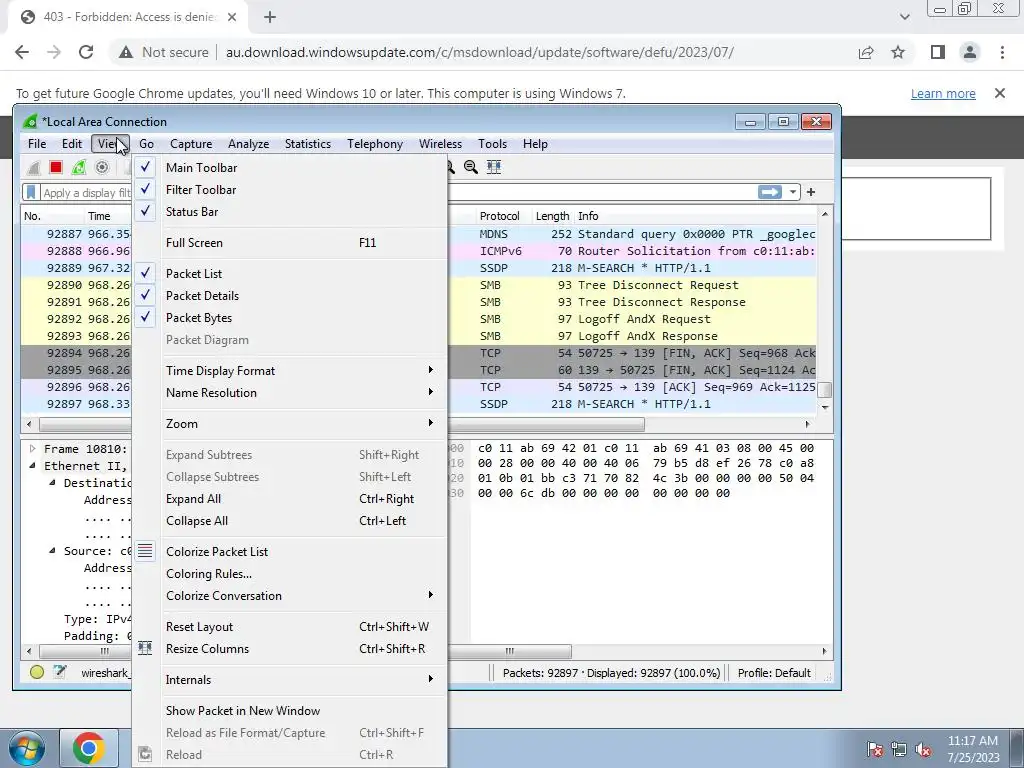Click Chrome reload page icon
The height and width of the screenshot is (768, 1024).
(86, 52)
